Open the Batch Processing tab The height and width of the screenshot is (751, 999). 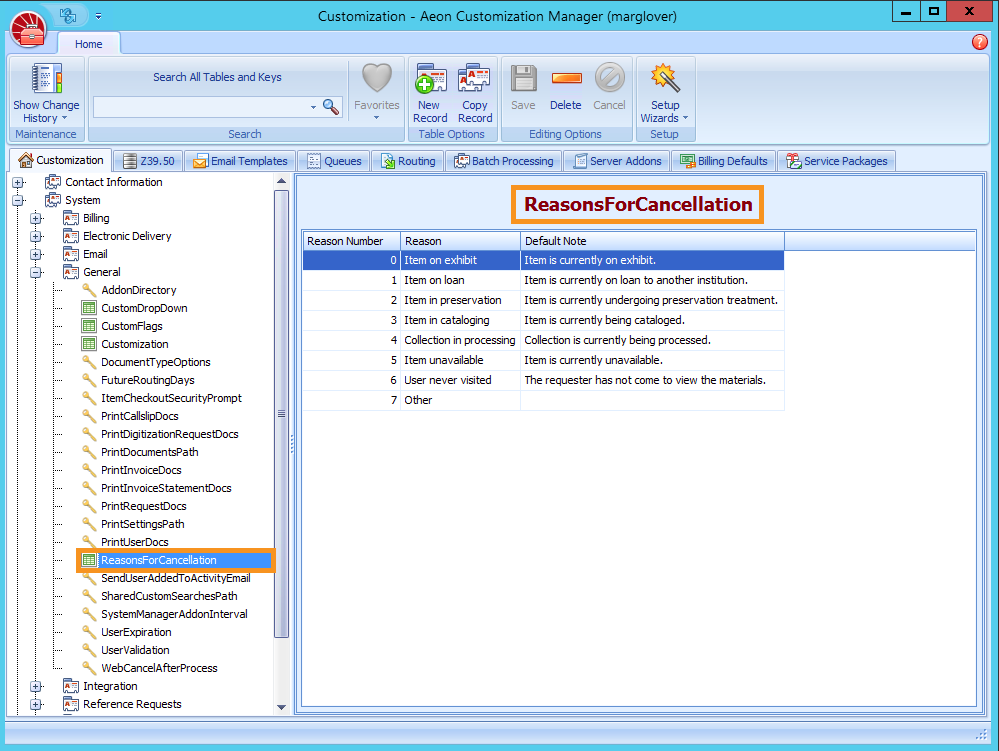click(x=503, y=160)
